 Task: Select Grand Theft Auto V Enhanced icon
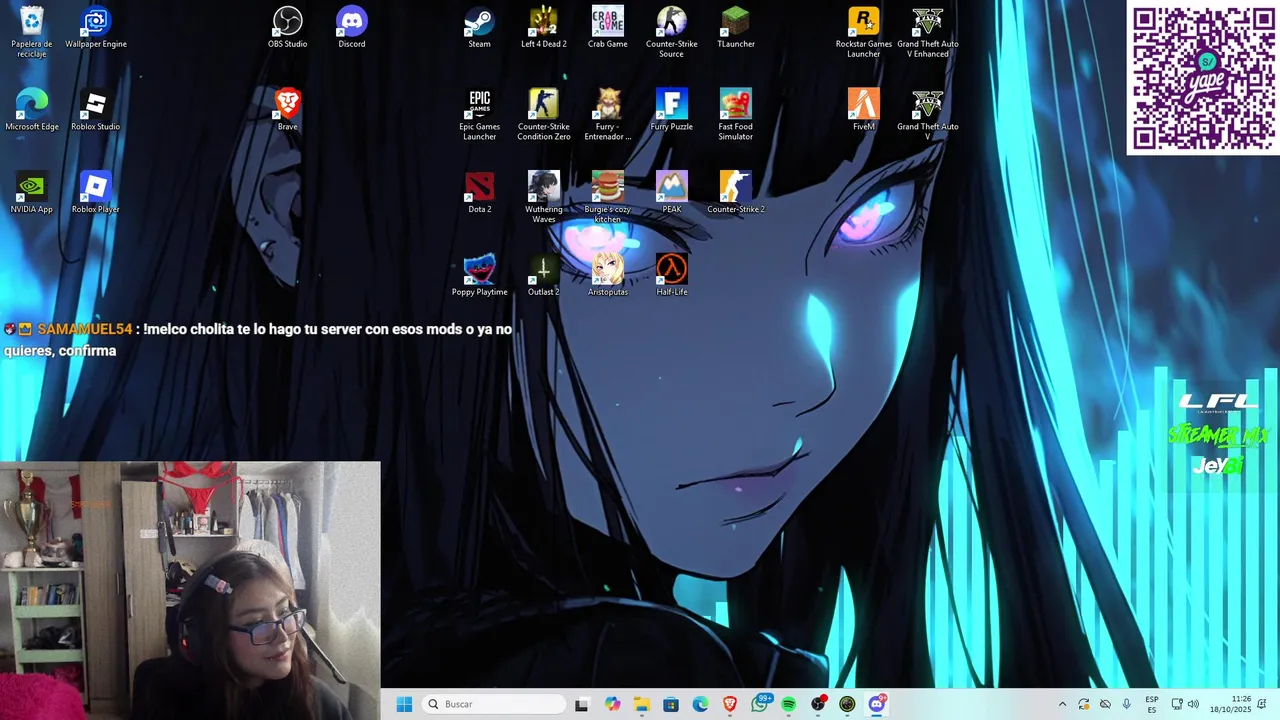click(x=928, y=32)
